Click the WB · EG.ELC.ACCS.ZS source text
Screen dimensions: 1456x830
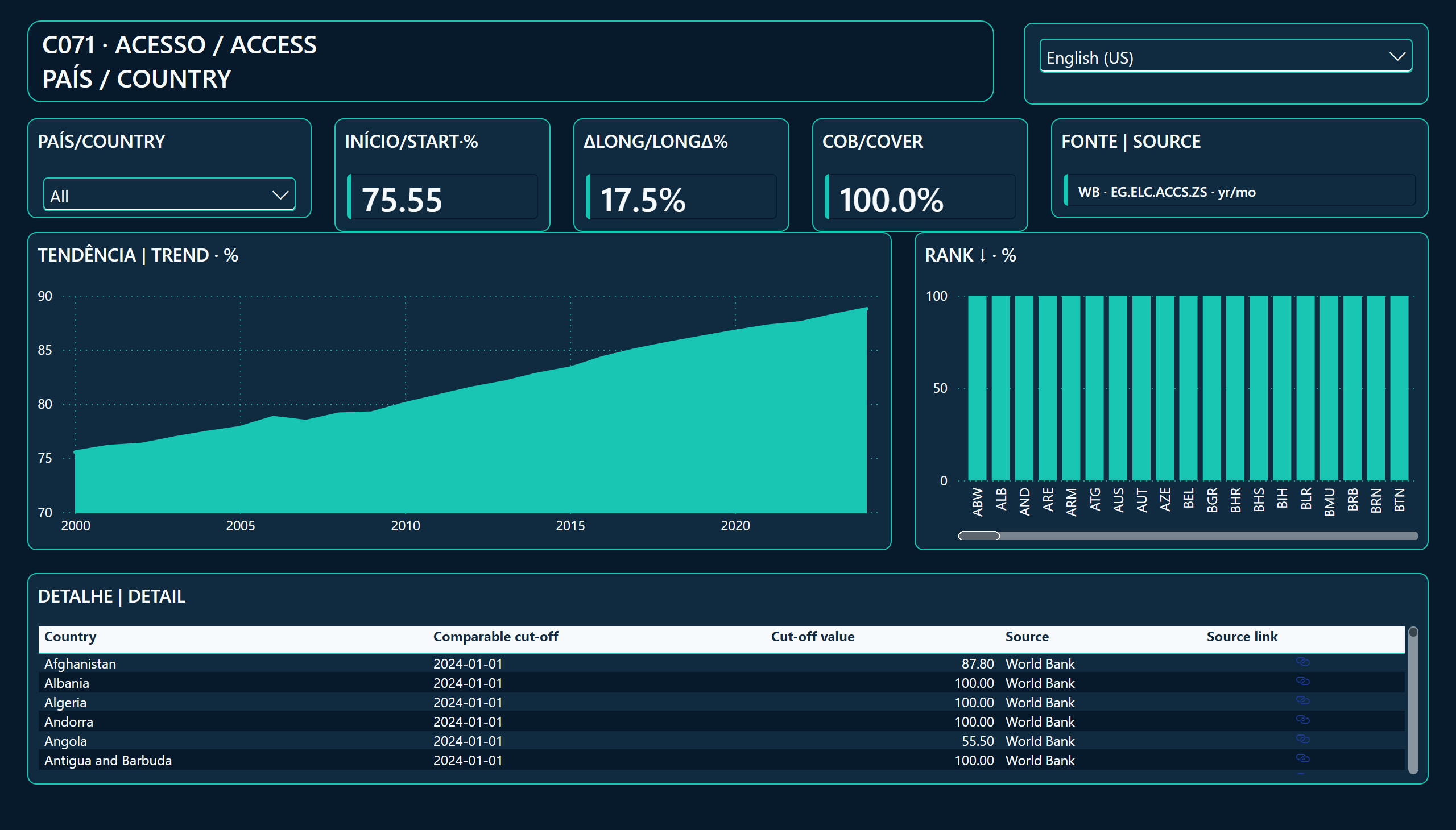1167,192
